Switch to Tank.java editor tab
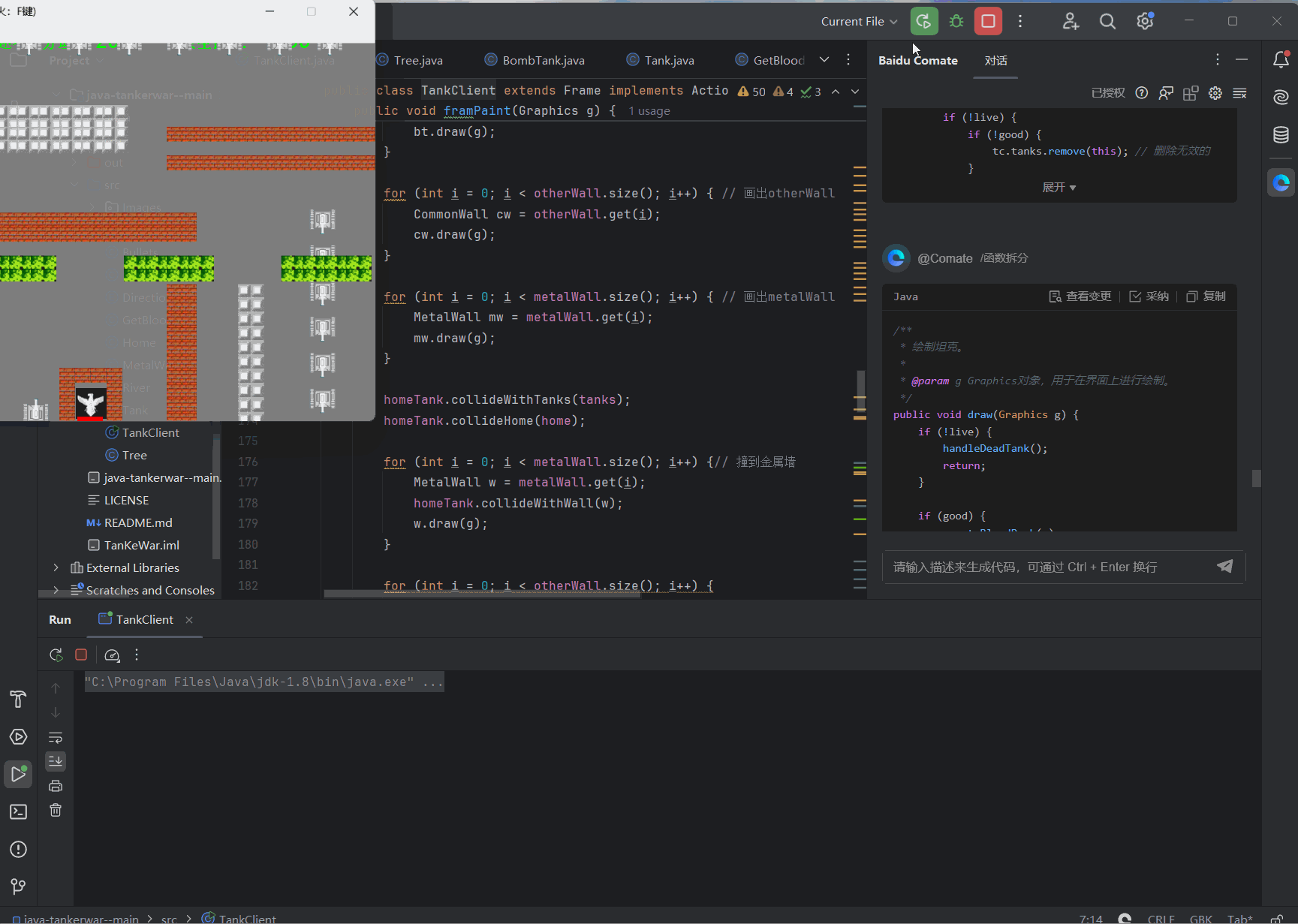The height and width of the screenshot is (924, 1298). [661, 60]
